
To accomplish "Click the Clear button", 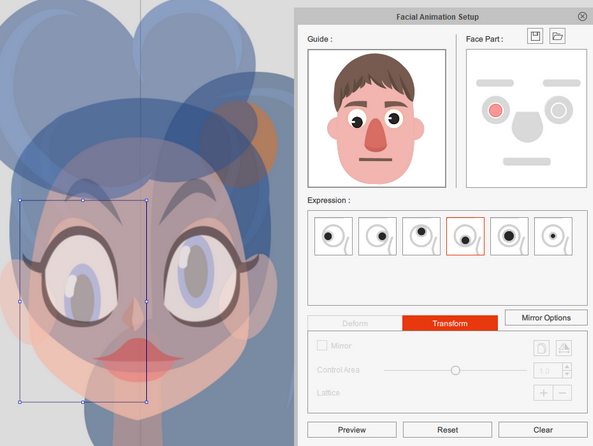I will pyautogui.click(x=543, y=430).
